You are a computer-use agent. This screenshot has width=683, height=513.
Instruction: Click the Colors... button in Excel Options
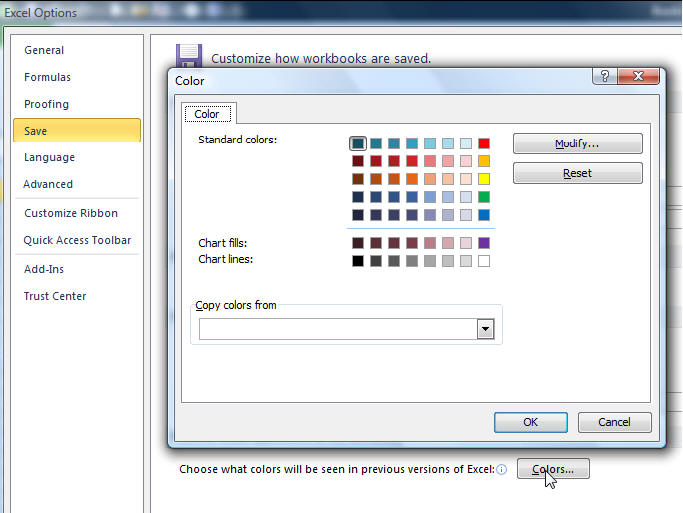(553, 469)
